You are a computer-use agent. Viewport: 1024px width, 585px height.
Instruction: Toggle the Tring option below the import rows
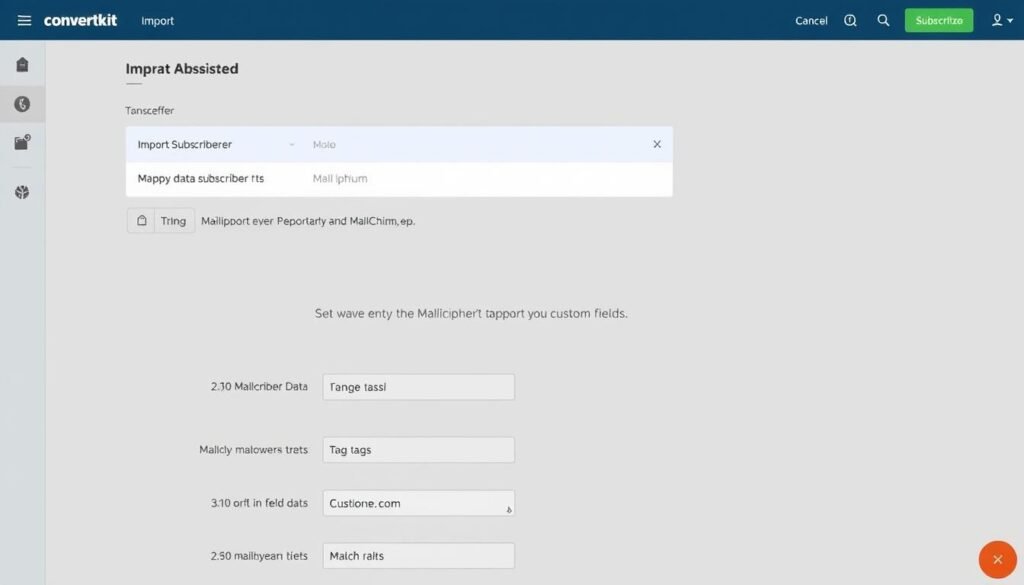(x=172, y=220)
